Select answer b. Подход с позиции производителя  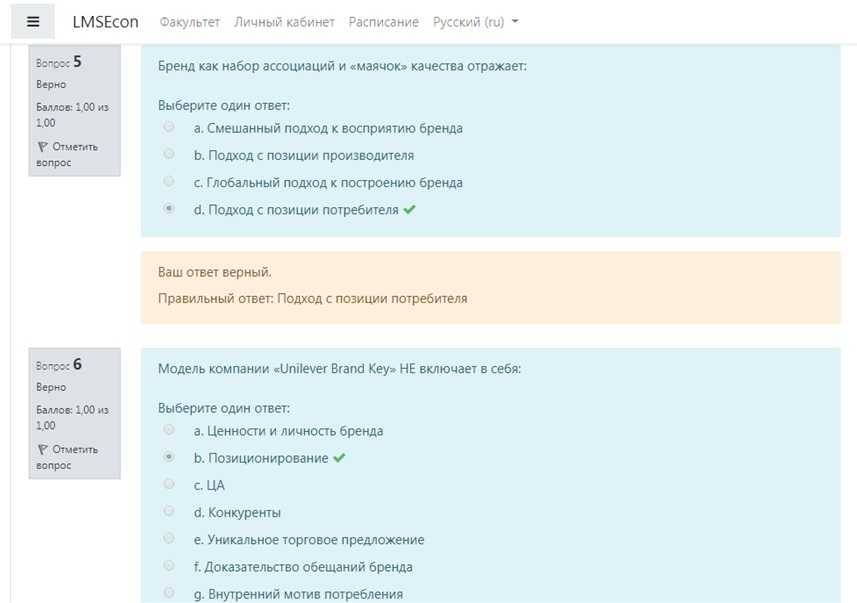pyautogui.click(x=169, y=154)
